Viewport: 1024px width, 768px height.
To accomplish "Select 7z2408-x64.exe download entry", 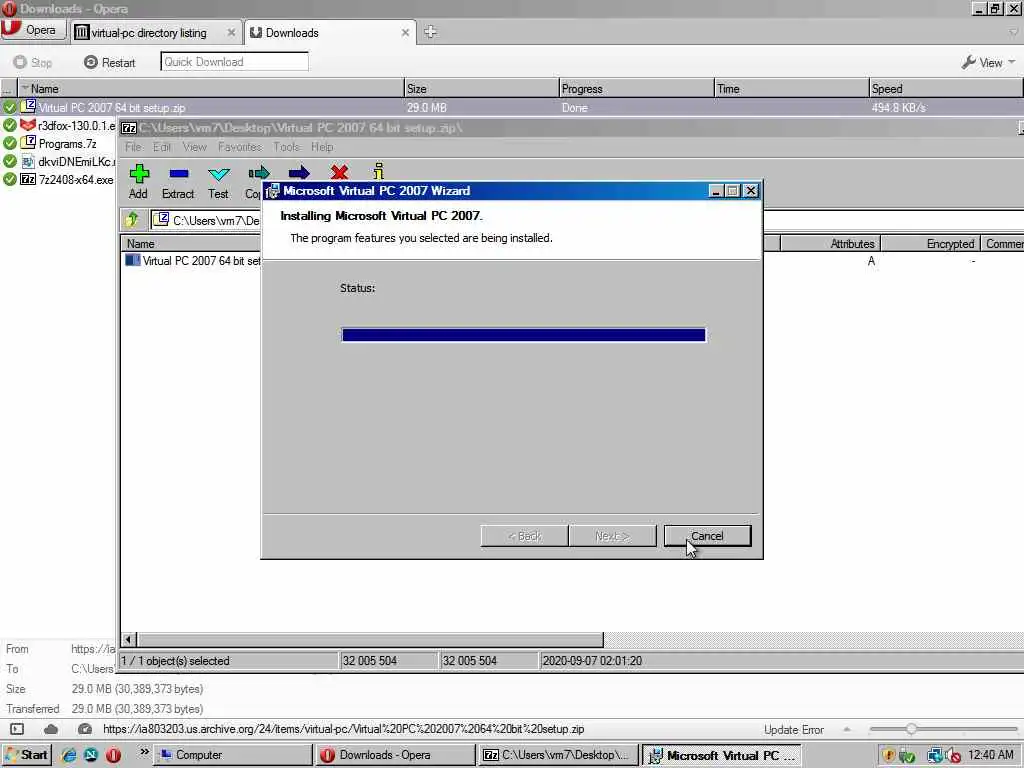I will point(59,179).
